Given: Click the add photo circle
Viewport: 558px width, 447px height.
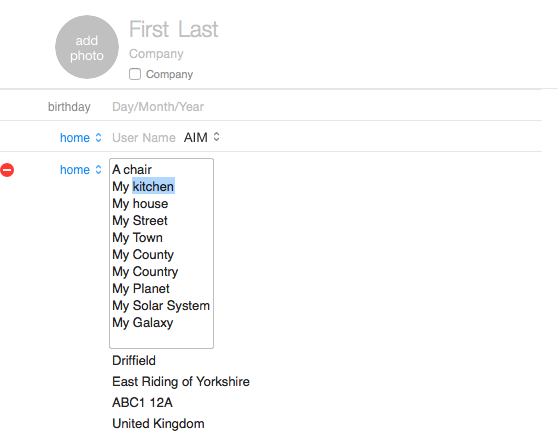Looking at the screenshot, I should click(87, 47).
